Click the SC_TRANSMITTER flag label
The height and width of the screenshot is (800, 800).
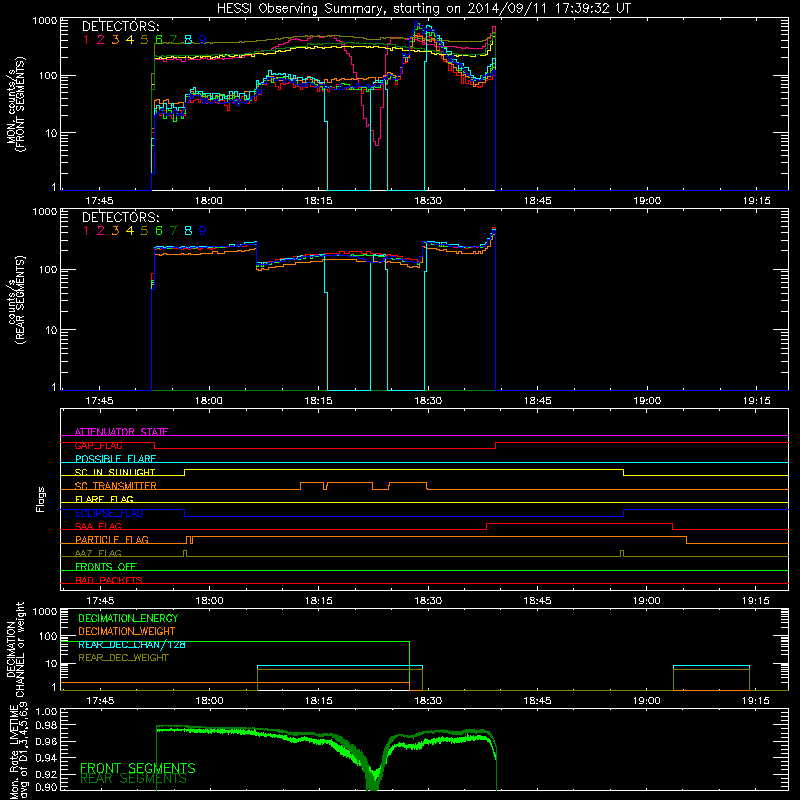[116, 486]
